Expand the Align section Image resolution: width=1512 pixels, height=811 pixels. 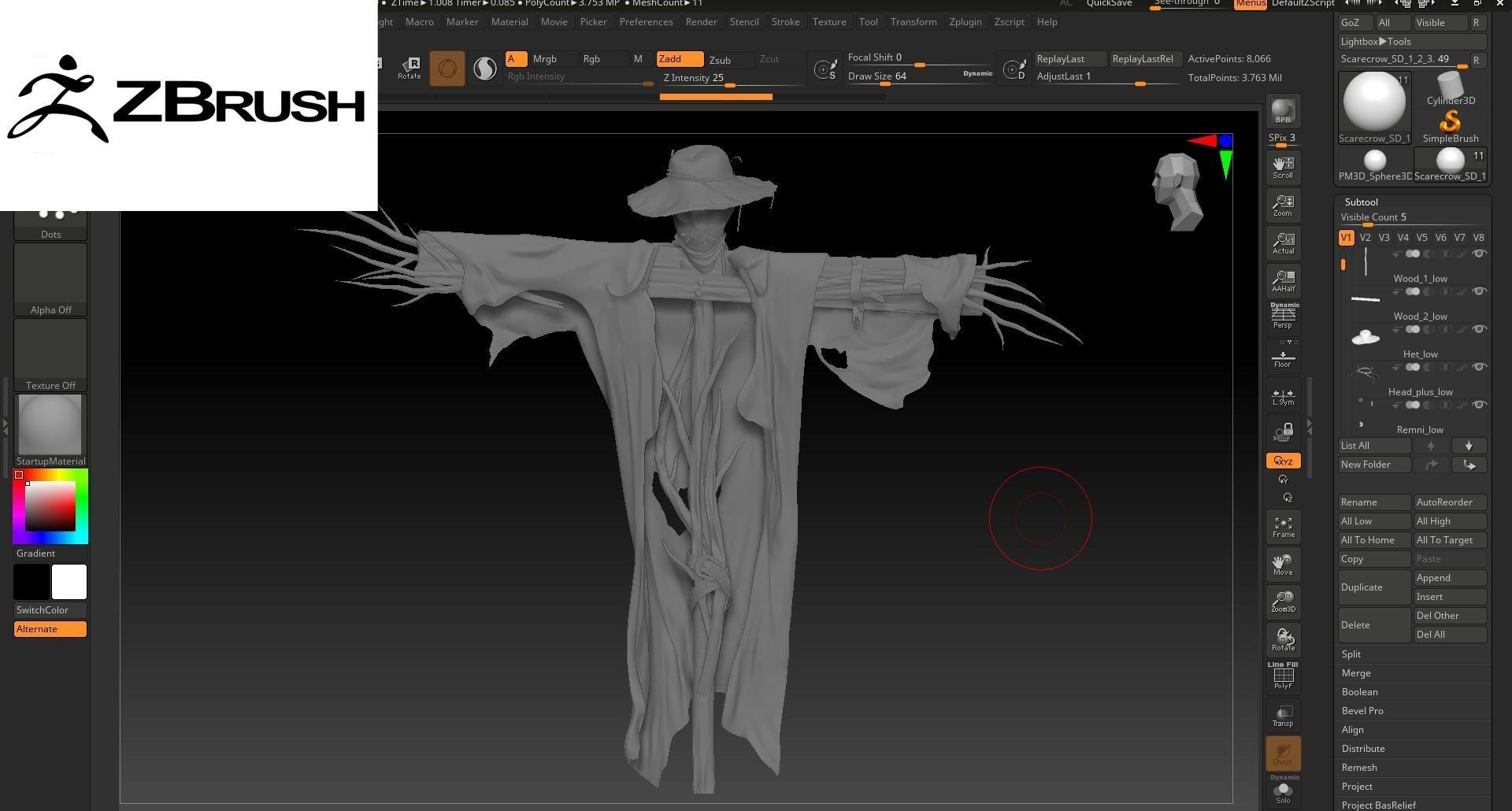pos(1352,730)
